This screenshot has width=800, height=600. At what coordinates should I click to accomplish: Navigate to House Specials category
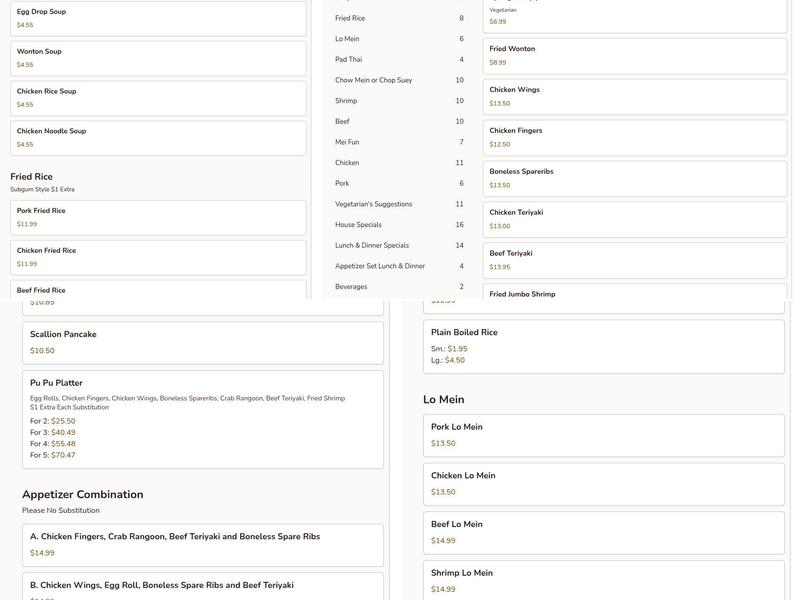[x=399, y=225]
